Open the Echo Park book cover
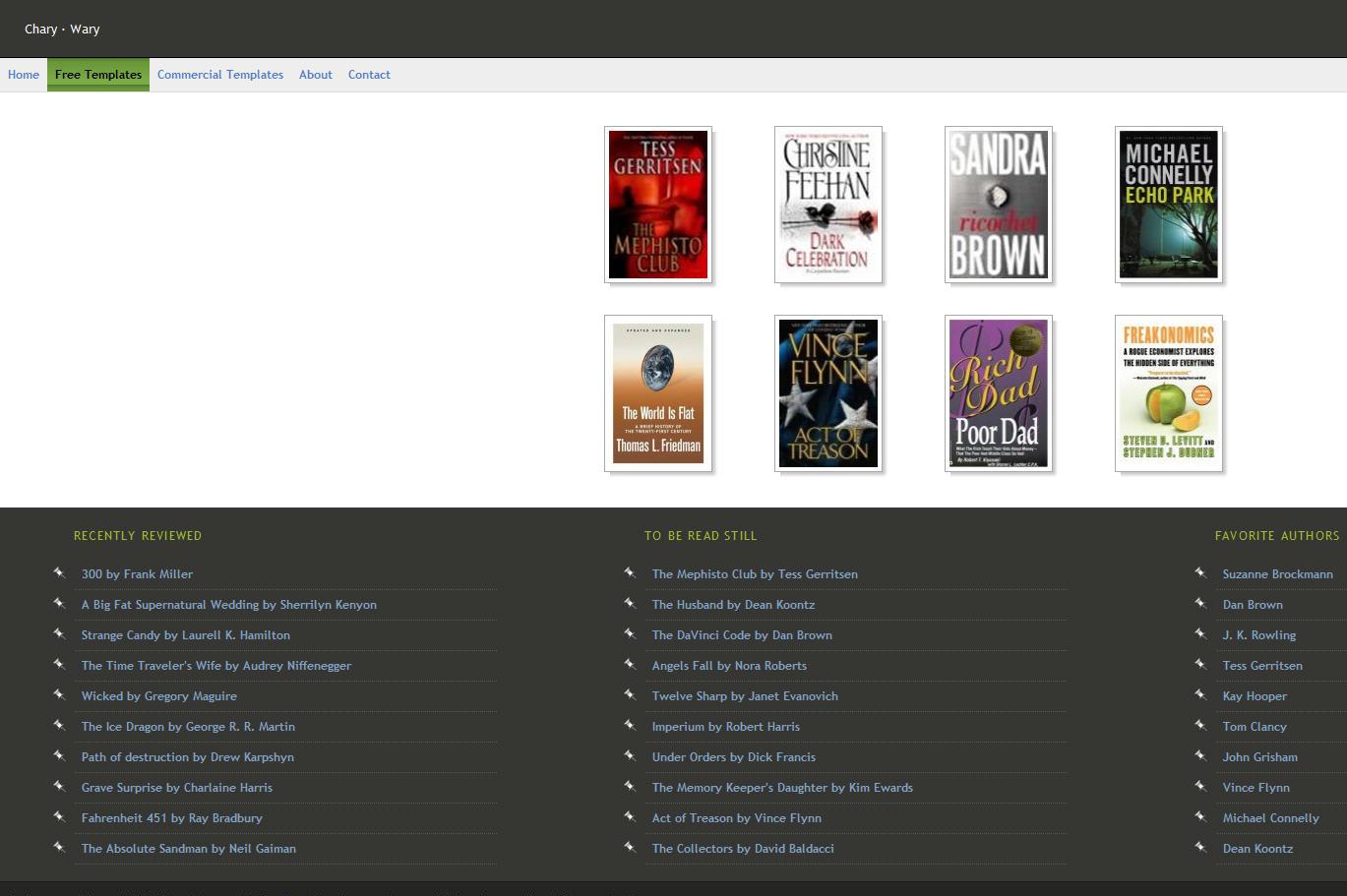 1169,205
